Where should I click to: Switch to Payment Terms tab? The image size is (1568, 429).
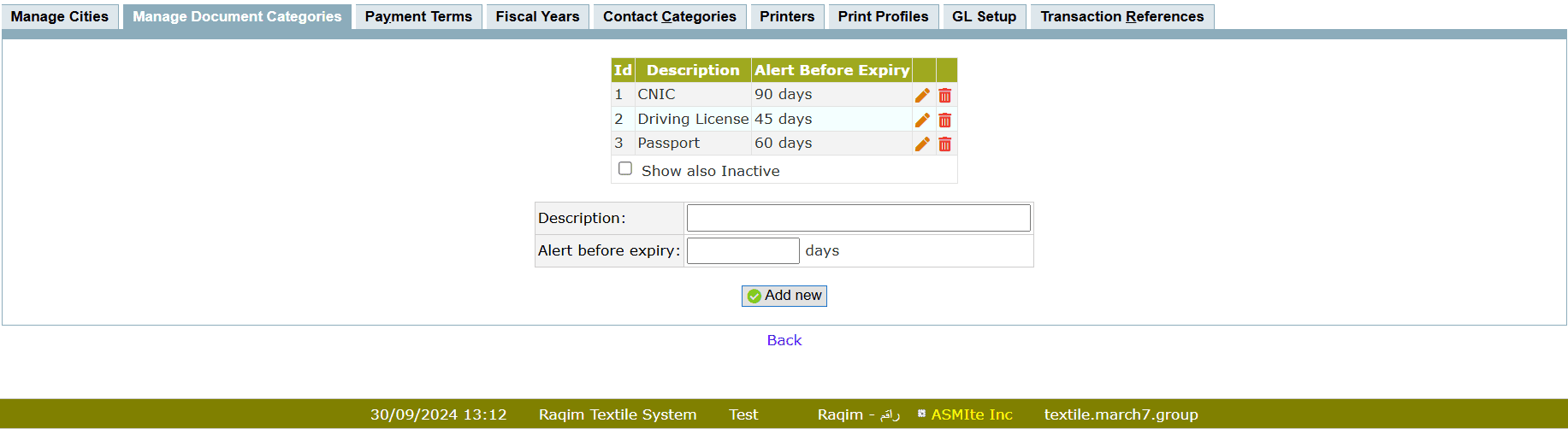click(418, 16)
